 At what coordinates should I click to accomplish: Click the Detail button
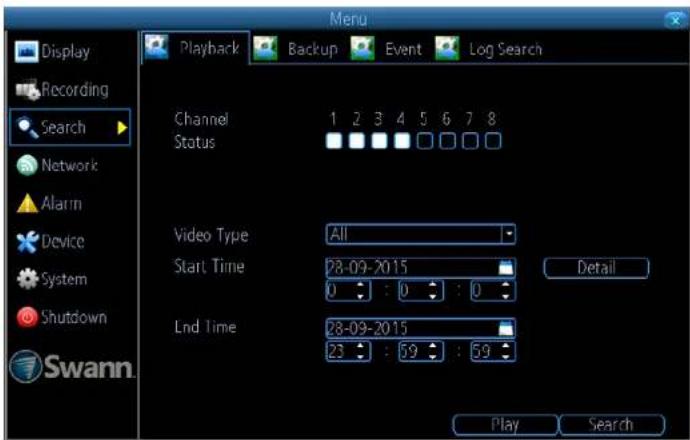(596, 268)
